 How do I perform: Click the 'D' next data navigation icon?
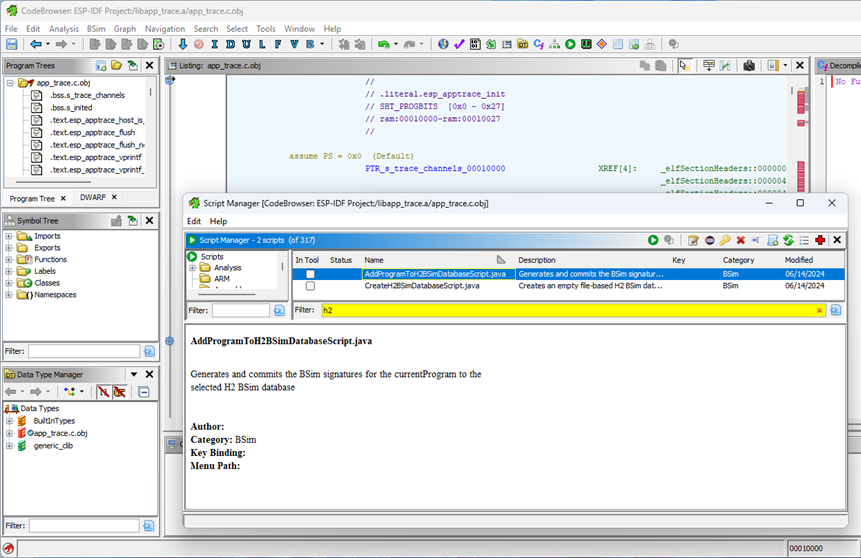(231, 44)
